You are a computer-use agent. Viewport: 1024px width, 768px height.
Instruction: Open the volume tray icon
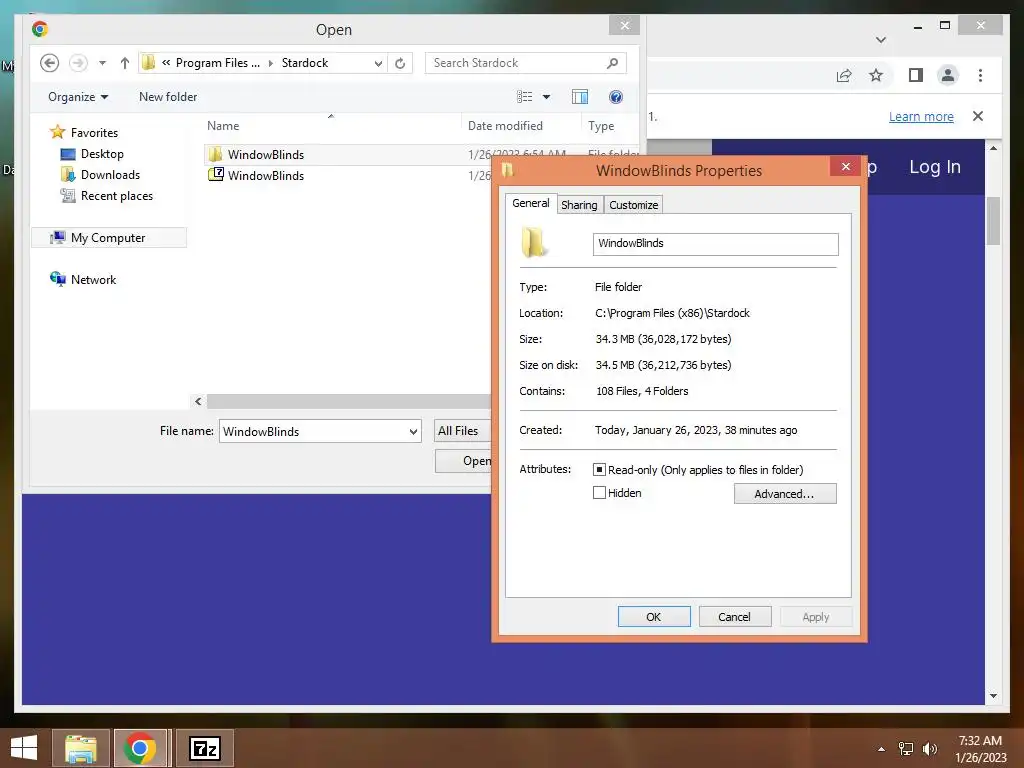pos(930,749)
